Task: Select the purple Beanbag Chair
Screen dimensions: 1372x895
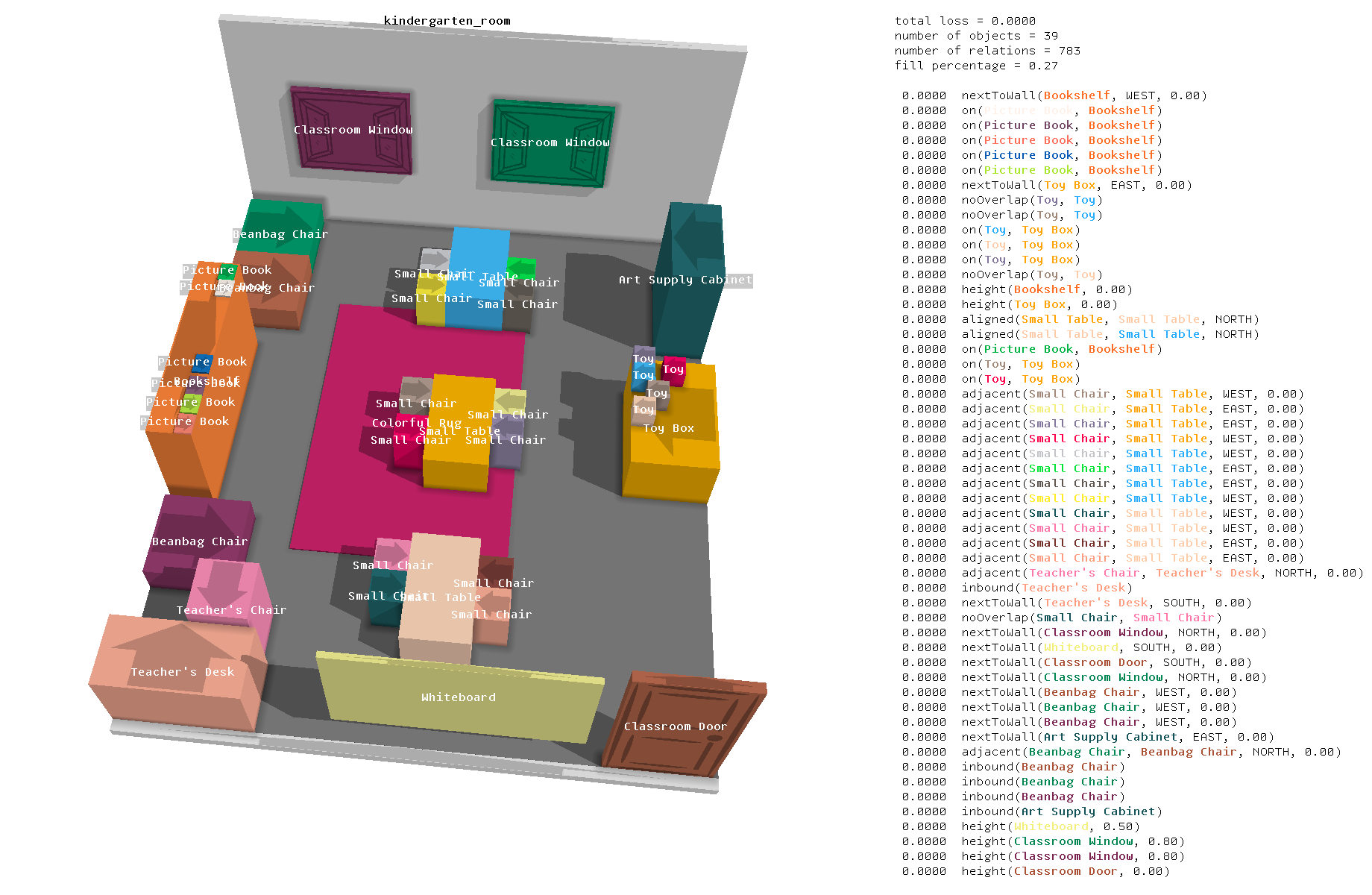Action: point(198,541)
